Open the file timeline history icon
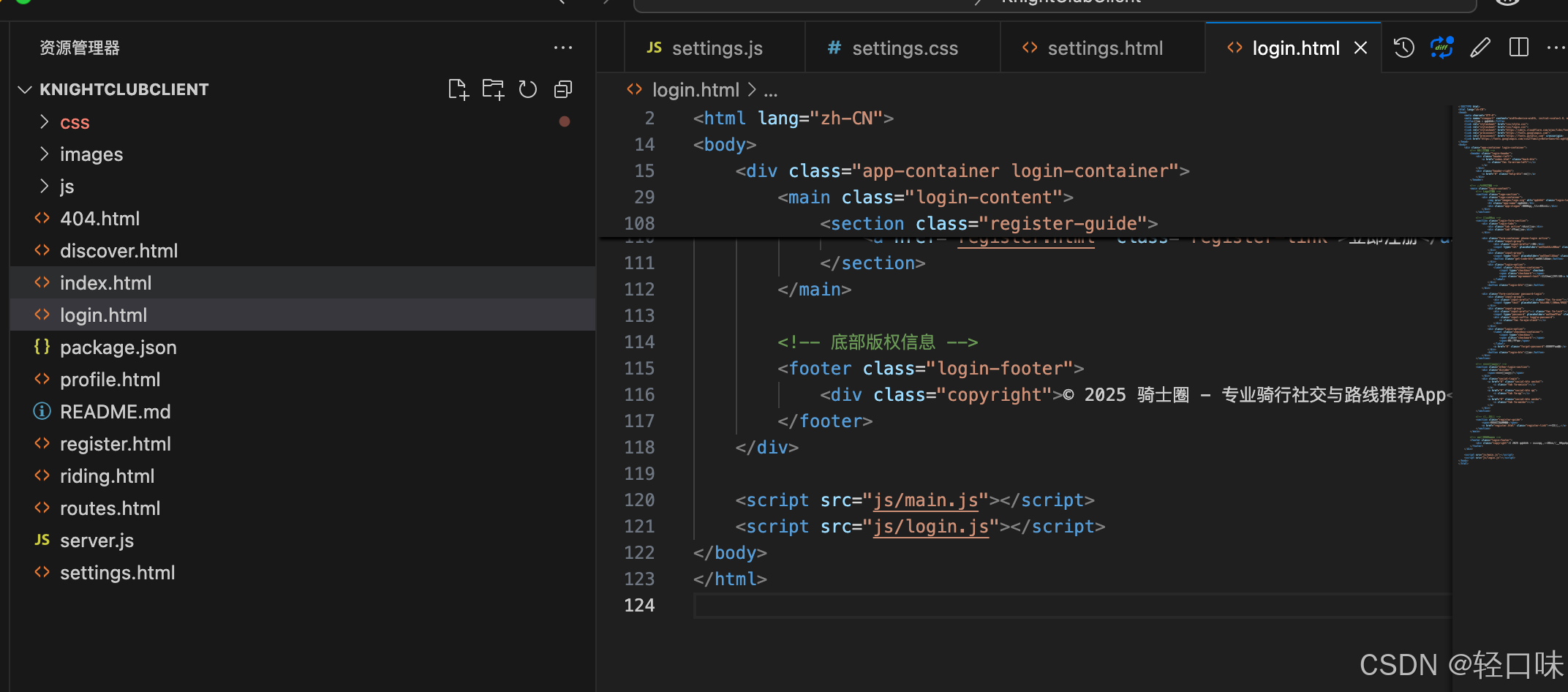This screenshot has width=1568, height=692. click(1403, 48)
